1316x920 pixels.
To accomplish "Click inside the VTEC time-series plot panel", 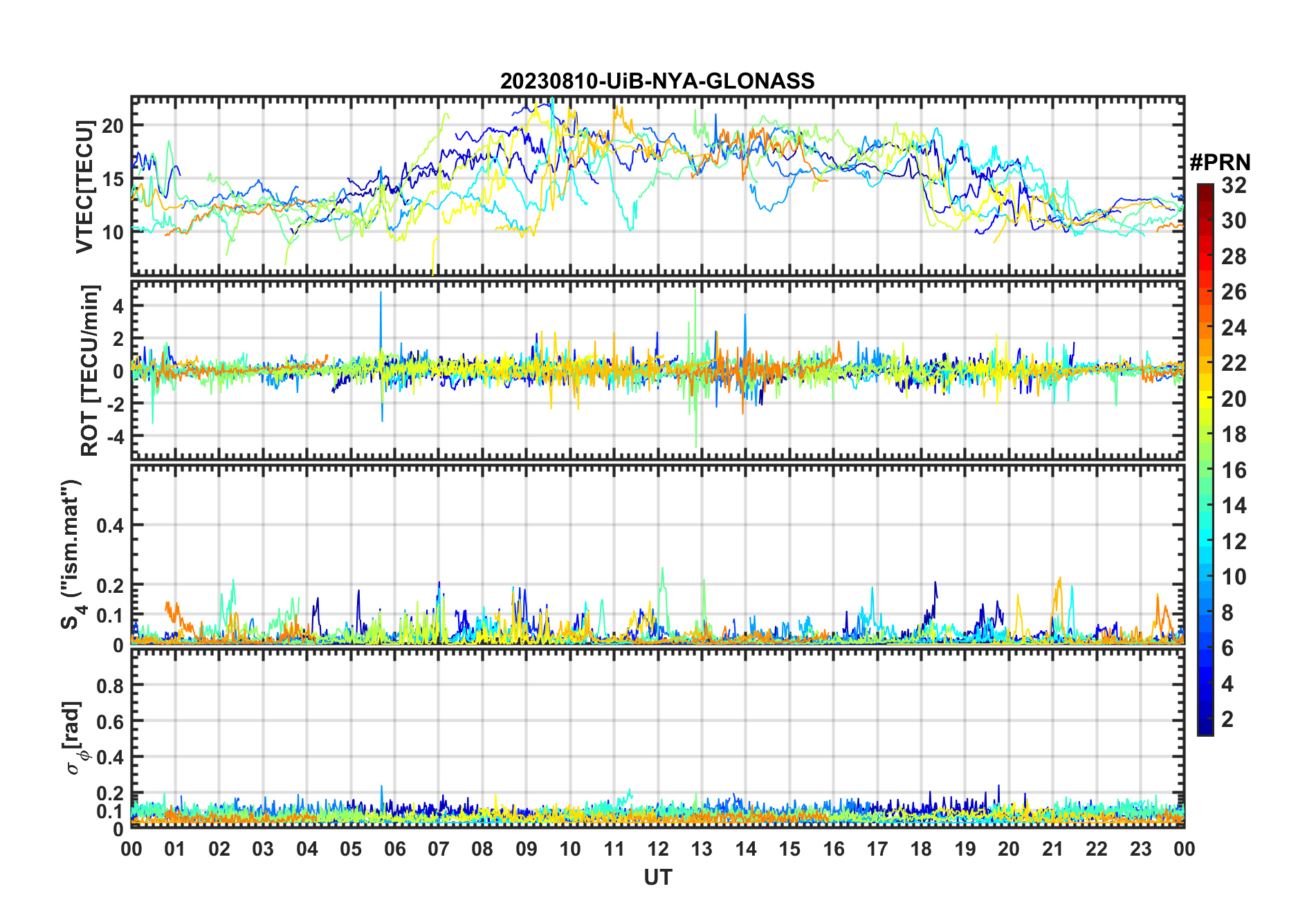I will (x=657, y=186).
